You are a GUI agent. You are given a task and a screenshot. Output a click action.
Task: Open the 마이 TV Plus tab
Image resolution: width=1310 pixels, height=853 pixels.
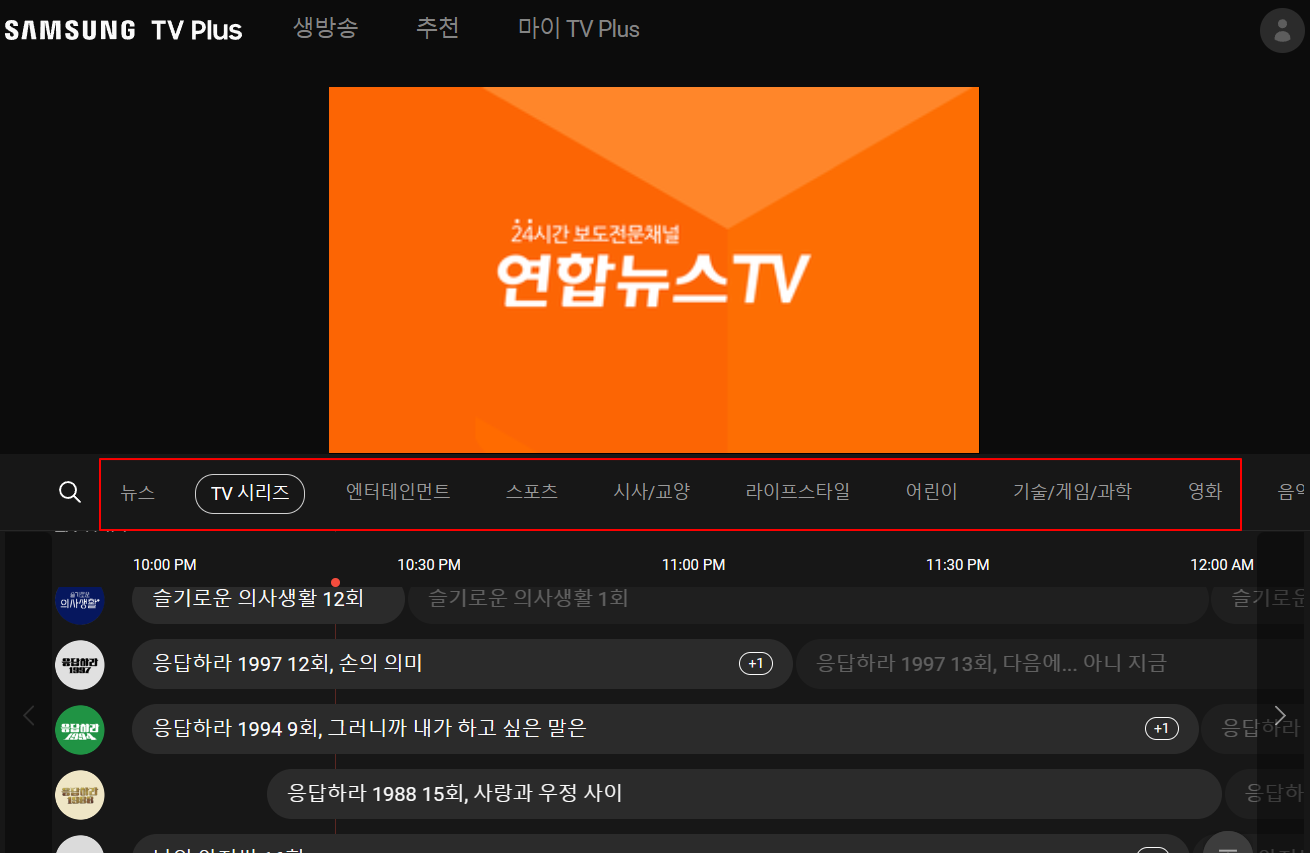pos(579,29)
